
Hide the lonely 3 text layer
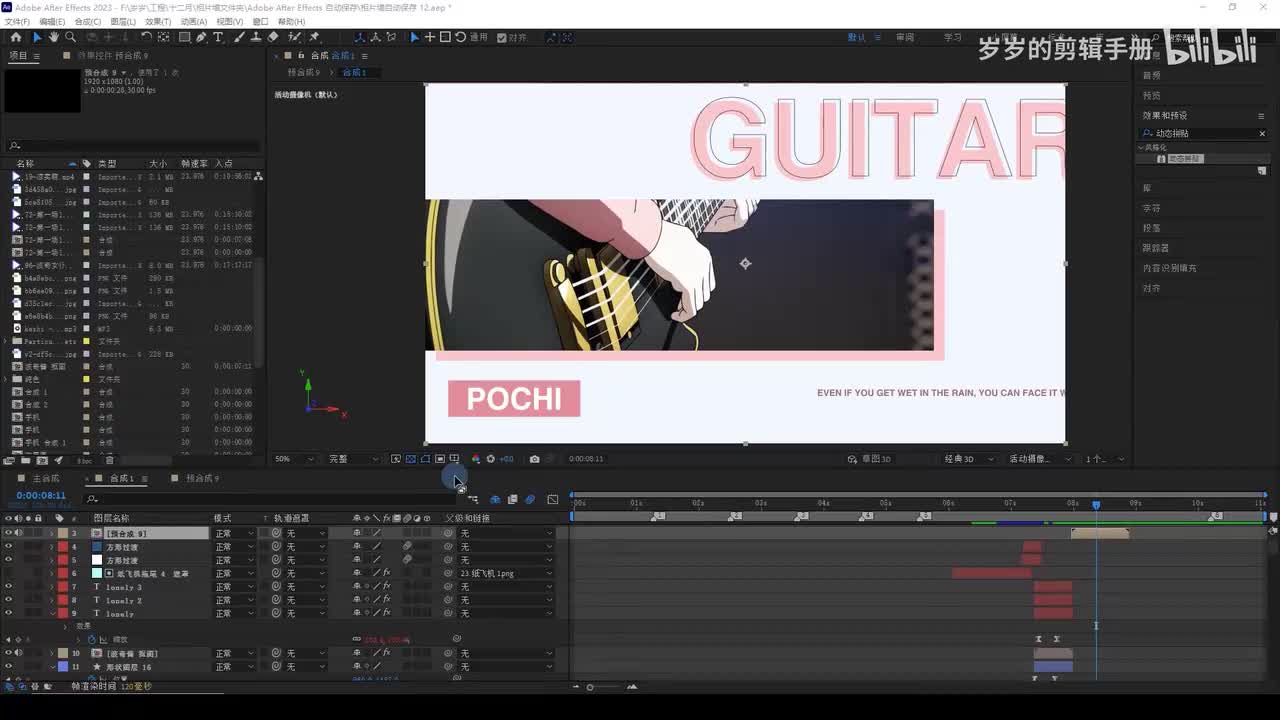click(9, 587)
